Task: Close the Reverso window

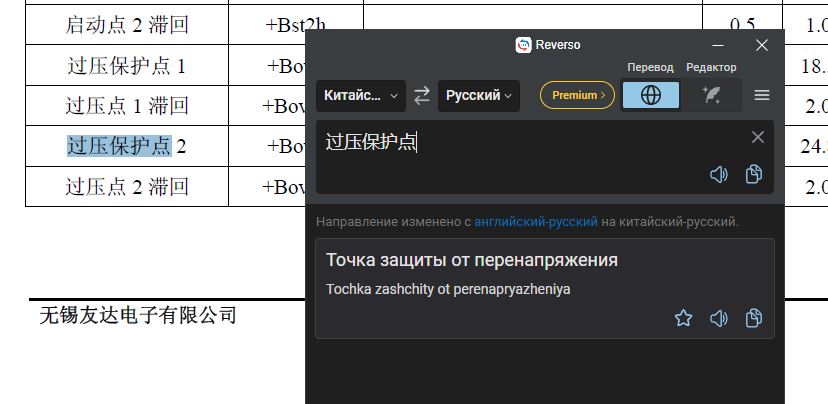Action: [761, 45]
